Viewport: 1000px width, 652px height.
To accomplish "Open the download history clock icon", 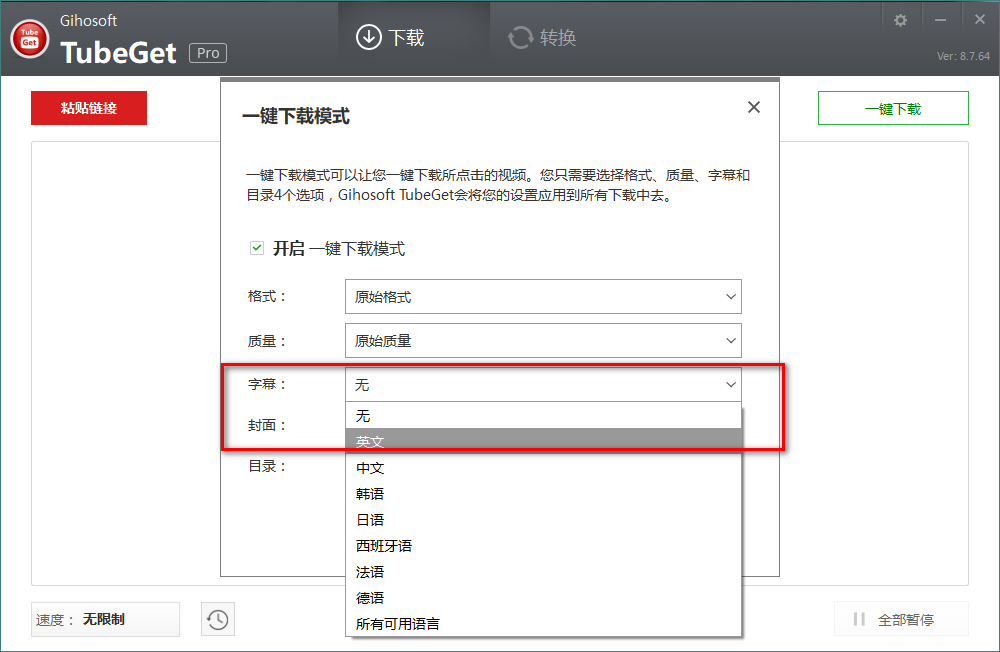I will coord(217,619).
